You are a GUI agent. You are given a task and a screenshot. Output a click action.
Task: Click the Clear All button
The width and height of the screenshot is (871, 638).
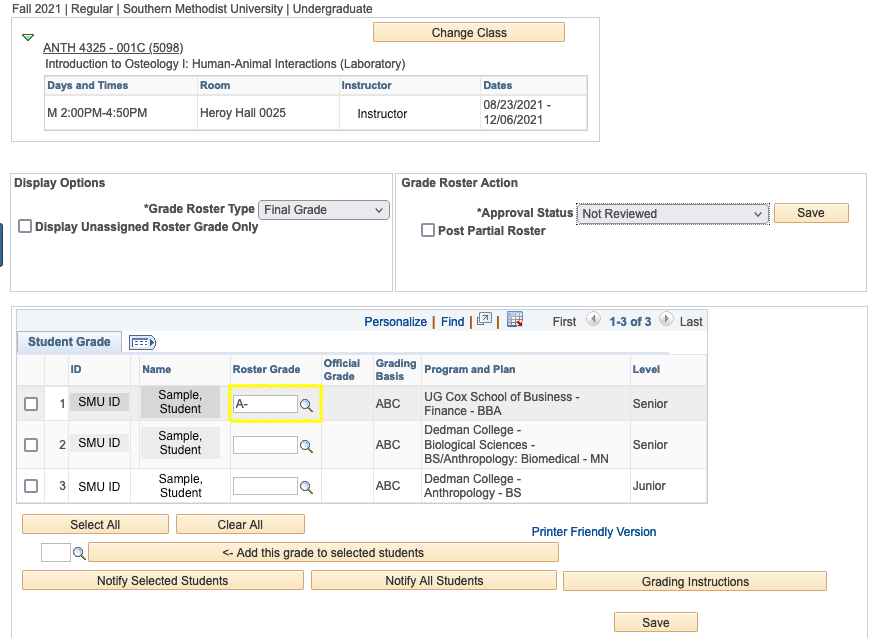[240, 524]
